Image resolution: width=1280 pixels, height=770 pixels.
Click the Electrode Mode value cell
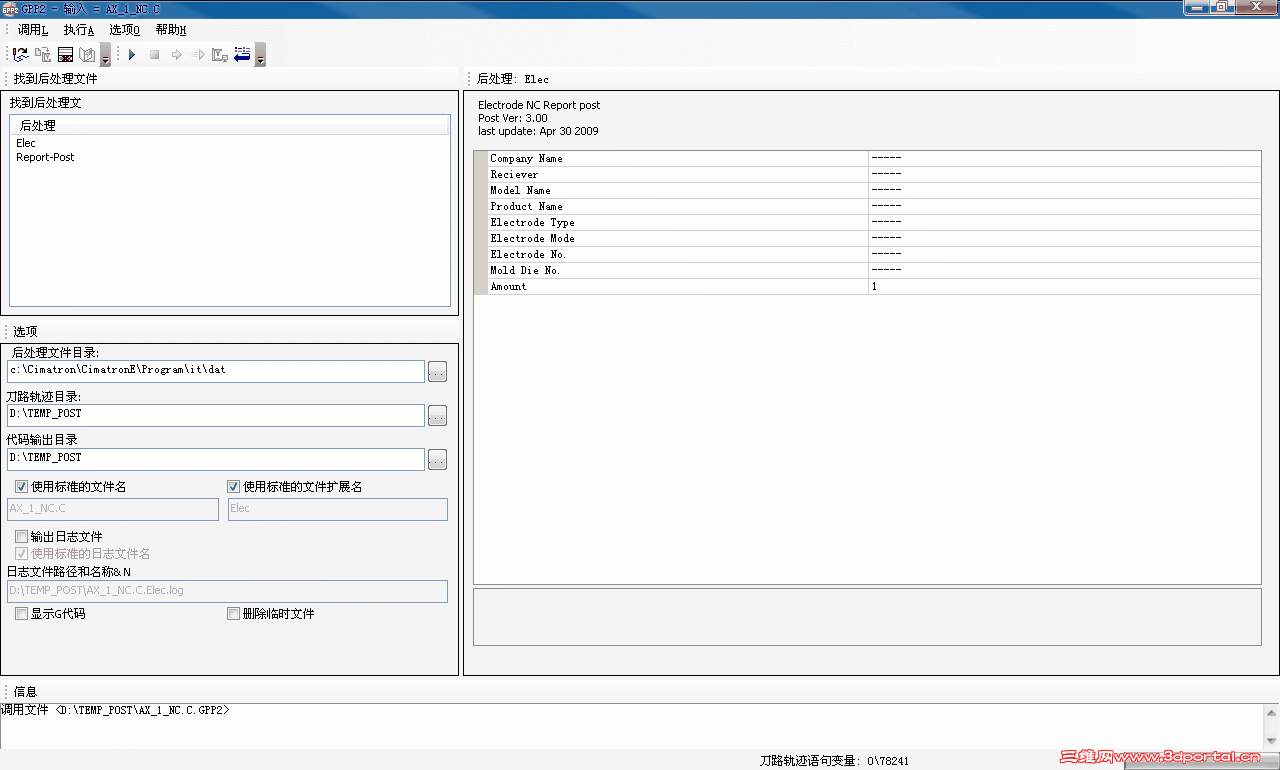pyautogui.click(x=1064, y=238)
